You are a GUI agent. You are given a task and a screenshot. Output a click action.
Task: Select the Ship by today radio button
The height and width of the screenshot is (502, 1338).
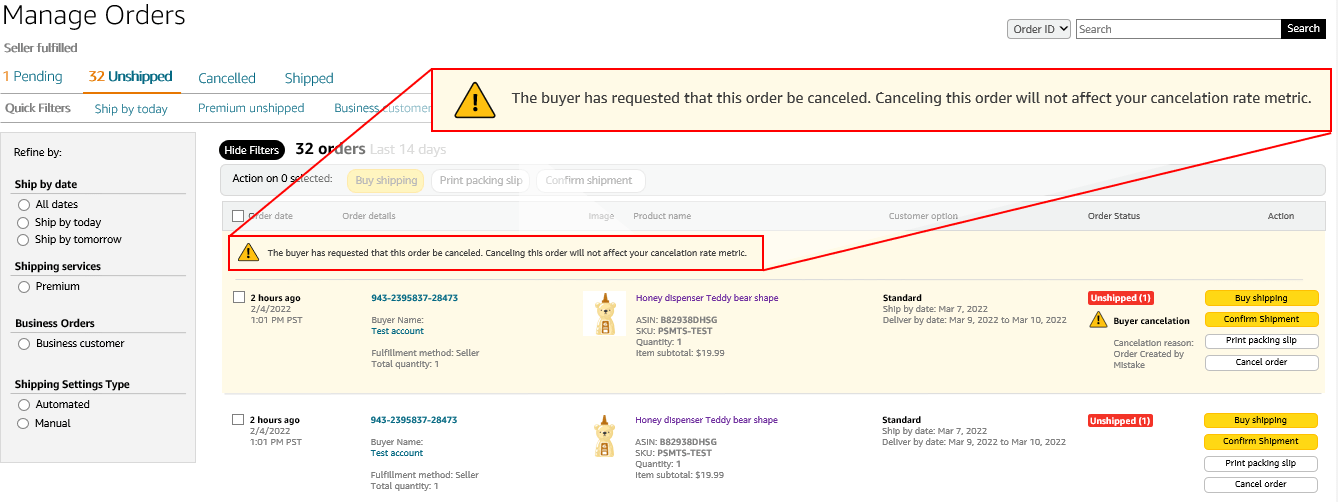pos(24,223)
